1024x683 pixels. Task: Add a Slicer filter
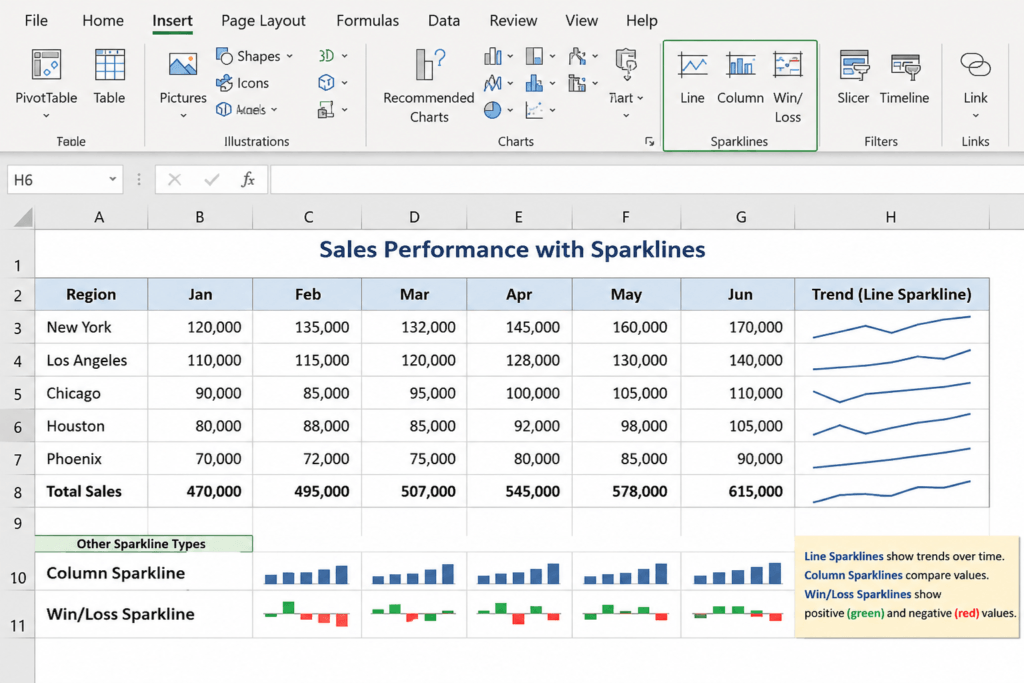coord(854,65)
